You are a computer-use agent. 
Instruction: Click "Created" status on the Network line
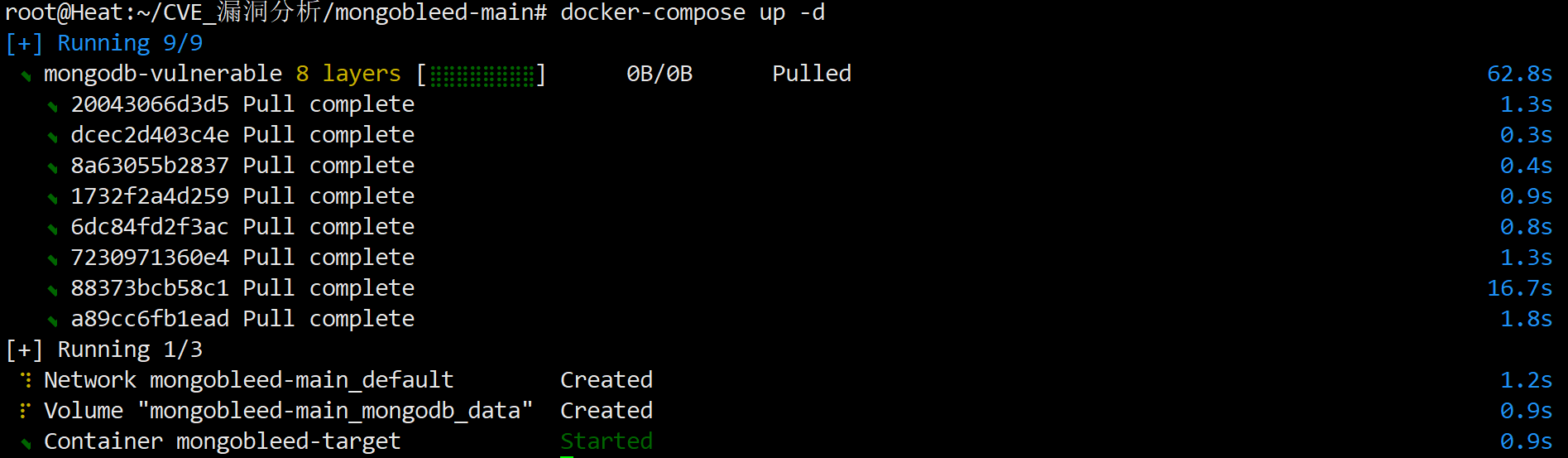click(x=607, y=380)
